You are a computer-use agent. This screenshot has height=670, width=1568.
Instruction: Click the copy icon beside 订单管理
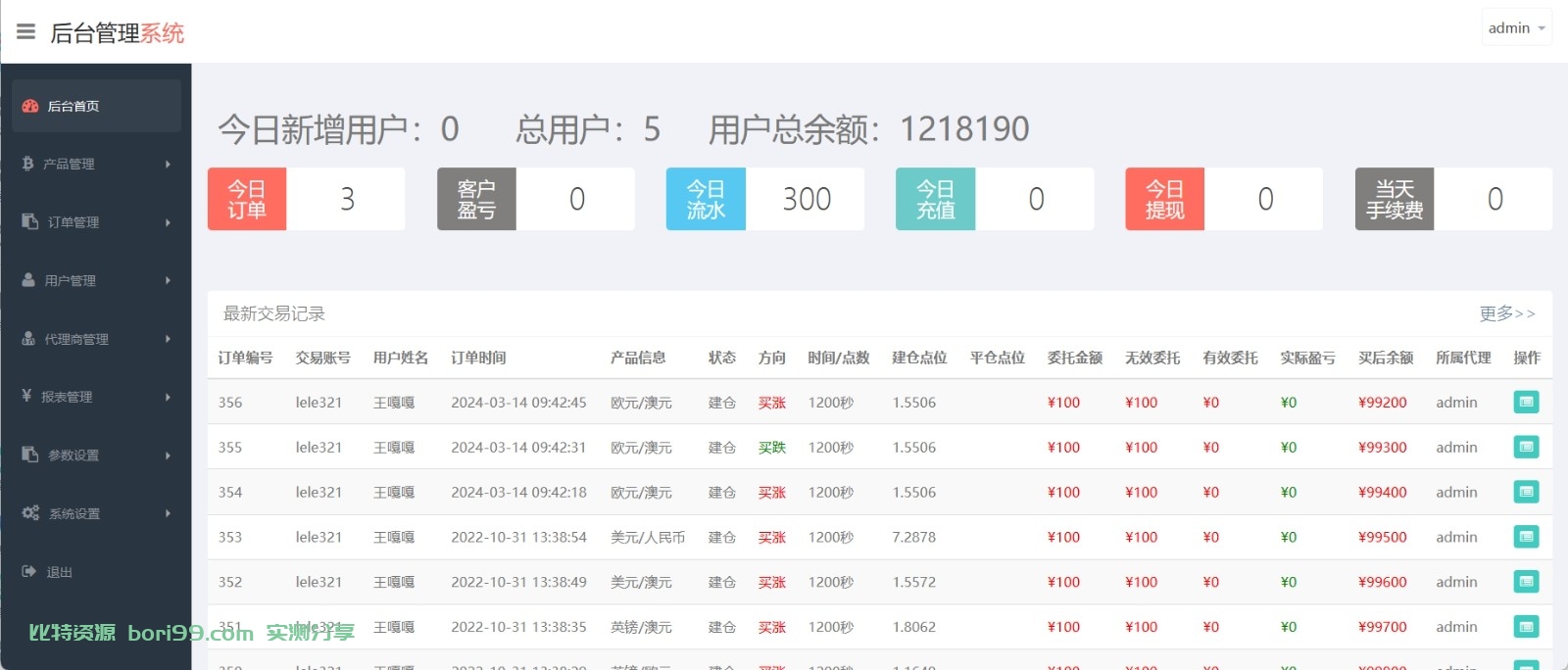[29, 221]
